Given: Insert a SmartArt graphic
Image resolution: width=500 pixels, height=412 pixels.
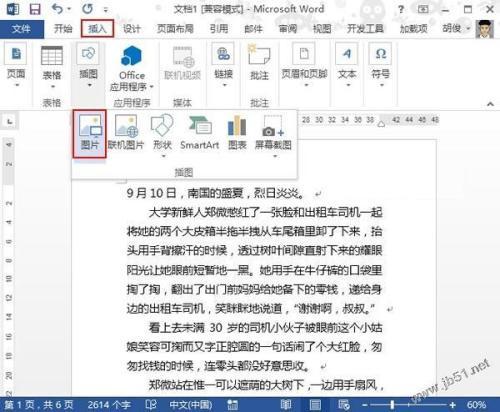Looking at the screenshot, I should [199, 132].
